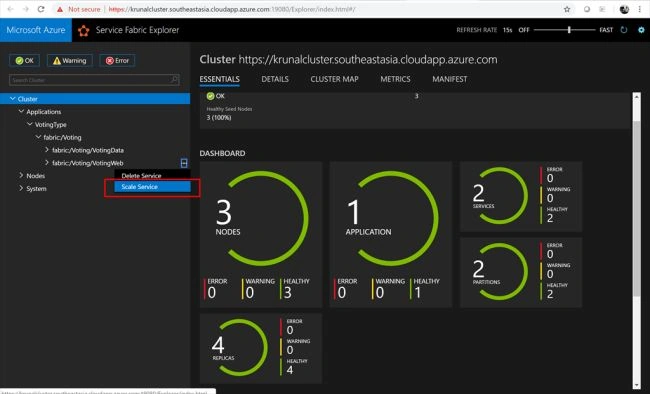Click the 1 APPLICATION dashboard ring

[x=391, y=218]
